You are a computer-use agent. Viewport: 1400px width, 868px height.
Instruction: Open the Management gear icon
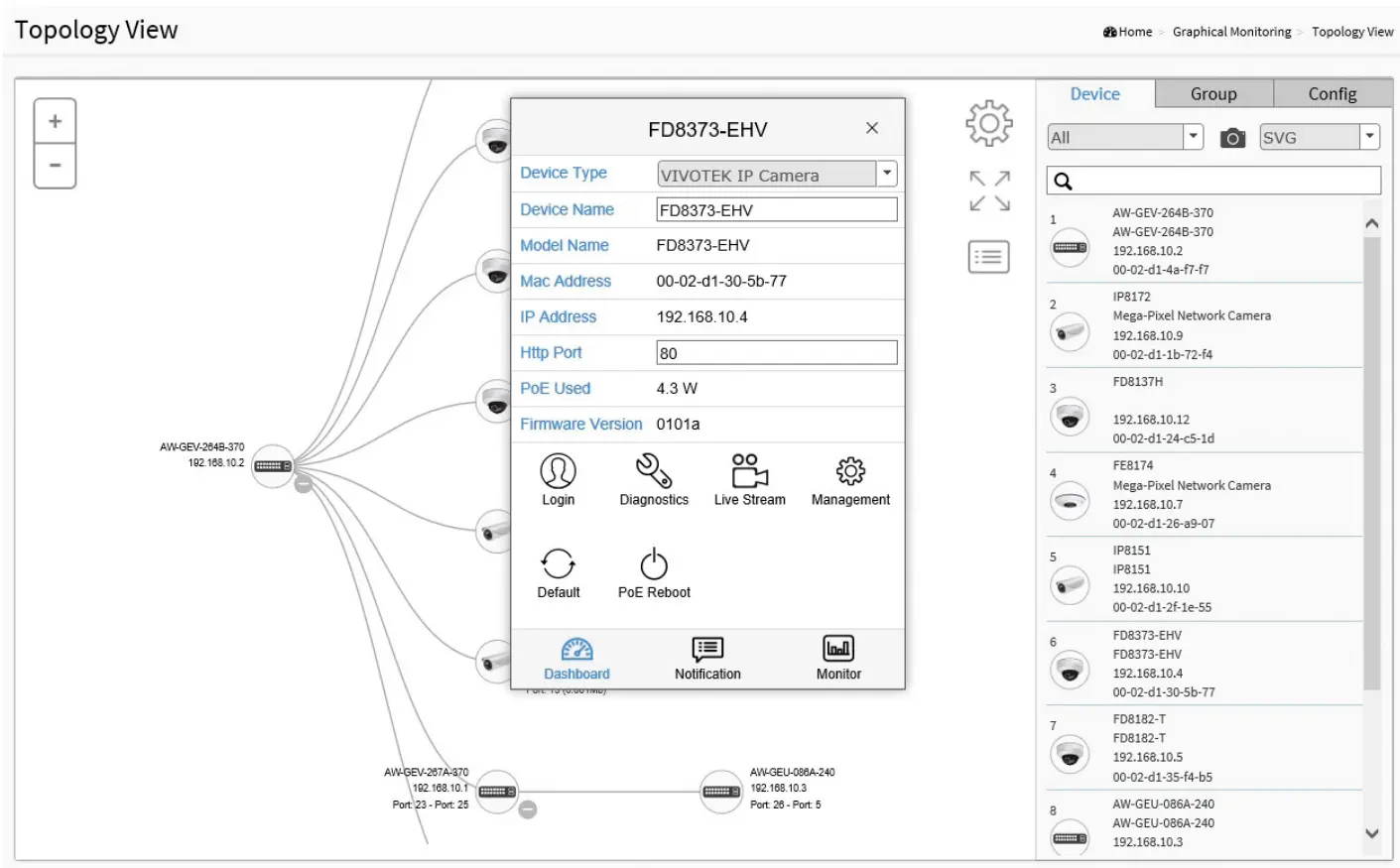850,472
